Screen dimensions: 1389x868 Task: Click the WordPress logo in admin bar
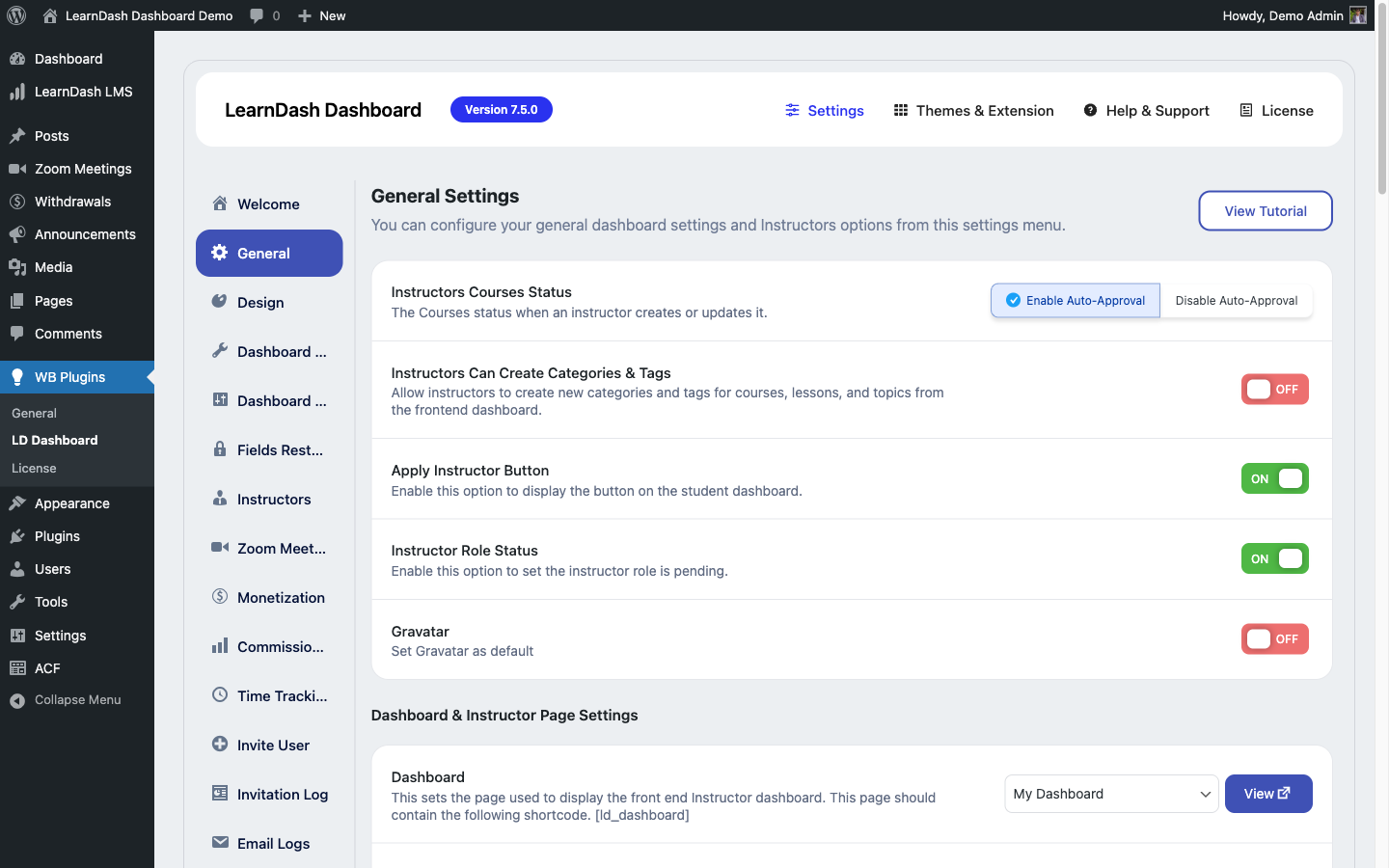(15, 14)
